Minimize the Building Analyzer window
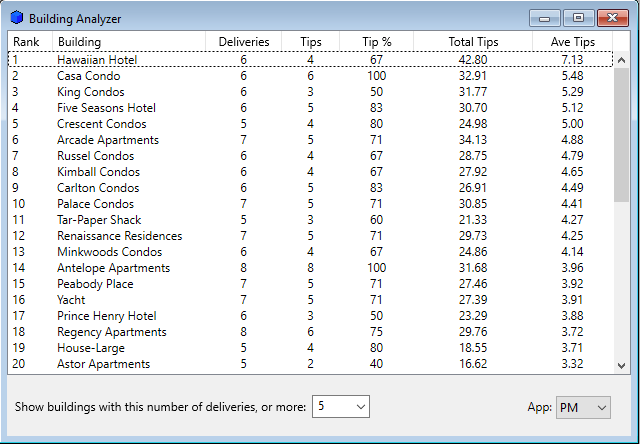640x444 pixels. coord(545,18)
